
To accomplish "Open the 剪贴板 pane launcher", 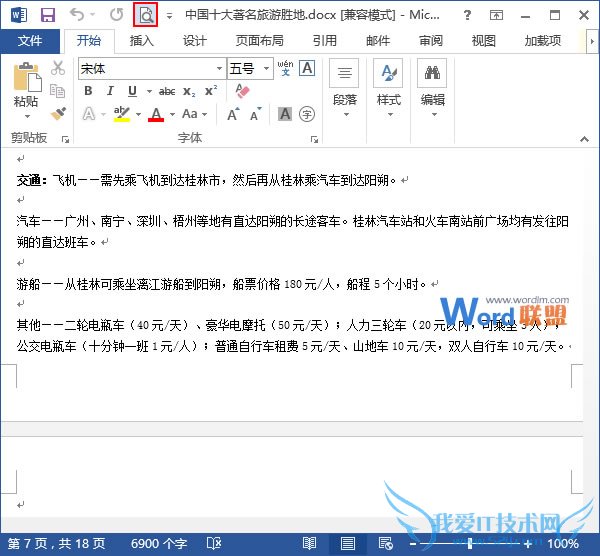I will [x=65, y=139].
